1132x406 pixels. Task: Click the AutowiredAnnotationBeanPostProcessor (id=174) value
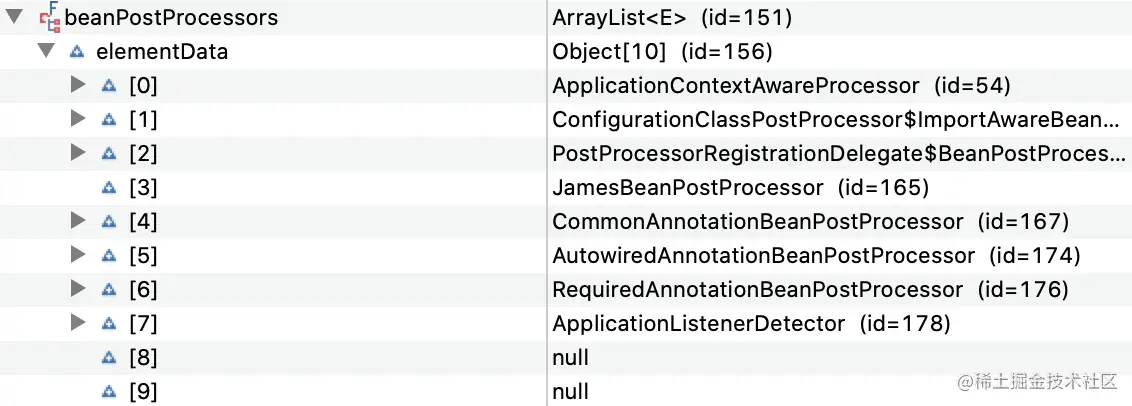pyautogui.click(x=817, y=256)
